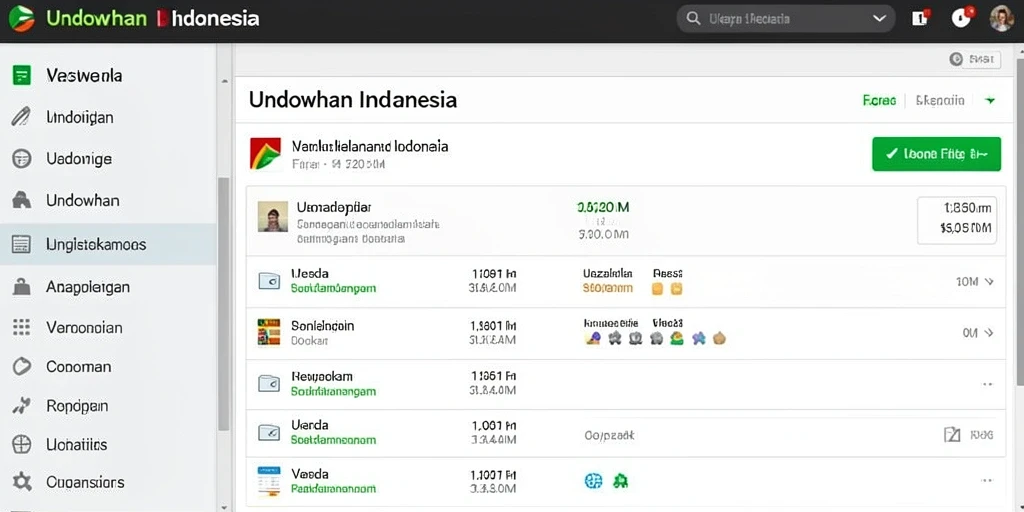Click the globe icon beside Uadonige
The height and width of the screenshot is (512, 1024).
[x=22, y=159]
